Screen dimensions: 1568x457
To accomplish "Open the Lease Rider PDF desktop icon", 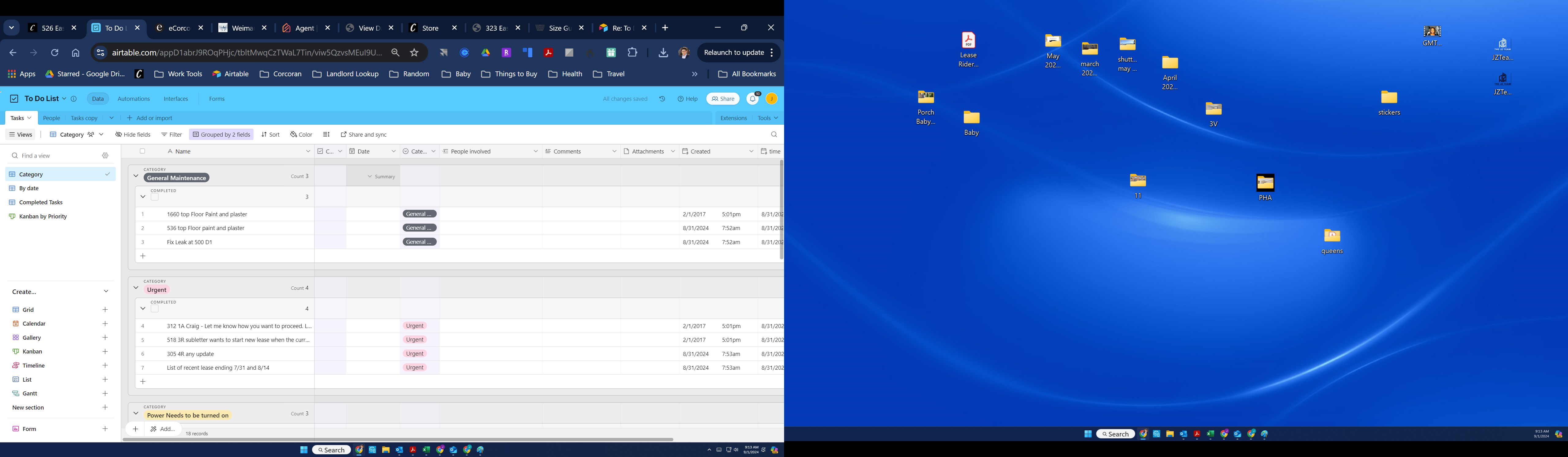I will coord(968,50).
